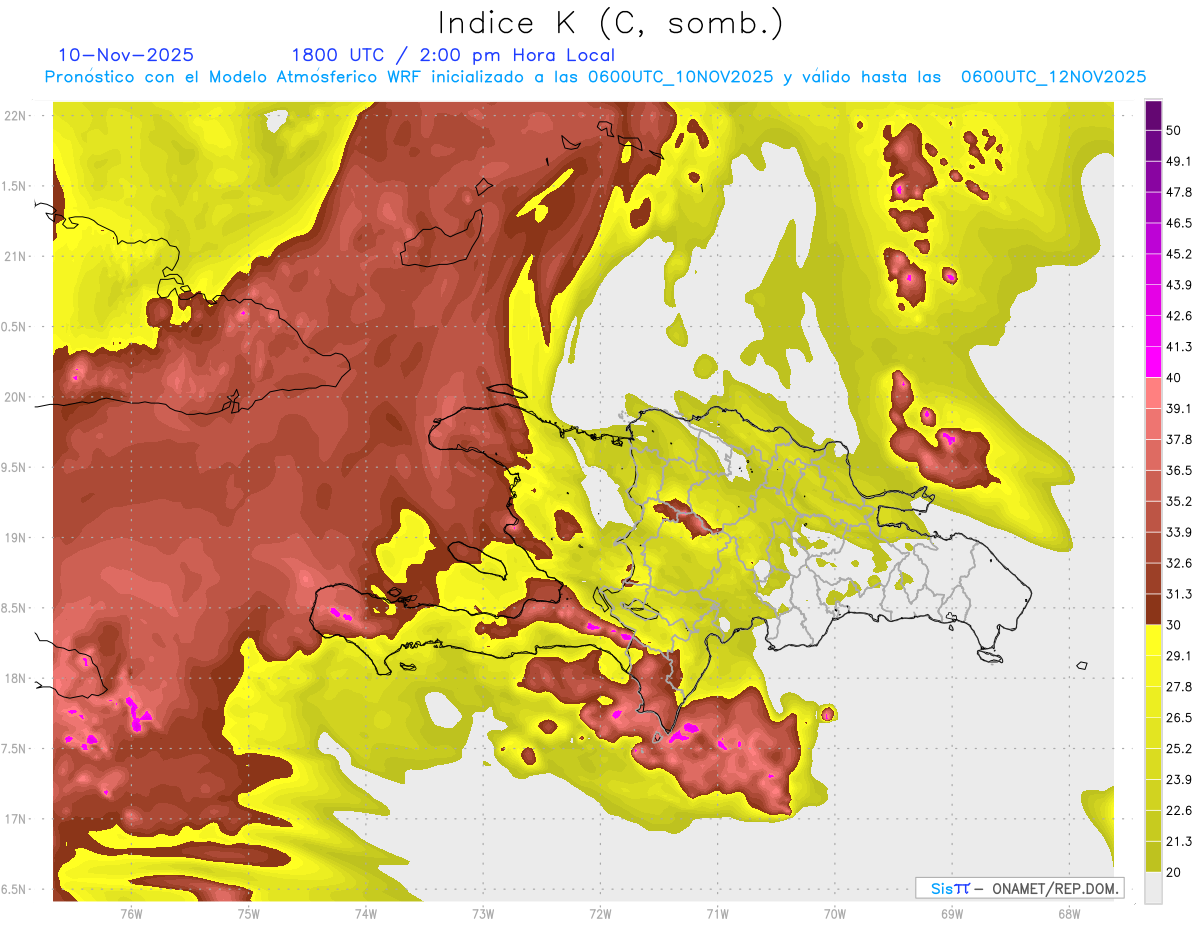Viewport: 1200px width, 927px height.
Task: Click the color scale value "42.6"
Action: 1178,316
